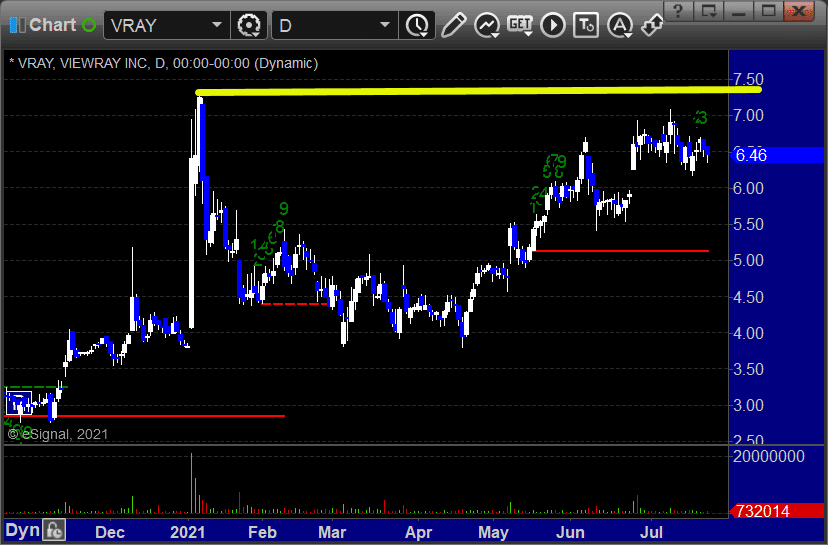Click the Feb label on time axis
The width and height of the screenshot is (828, 545).
262,532
